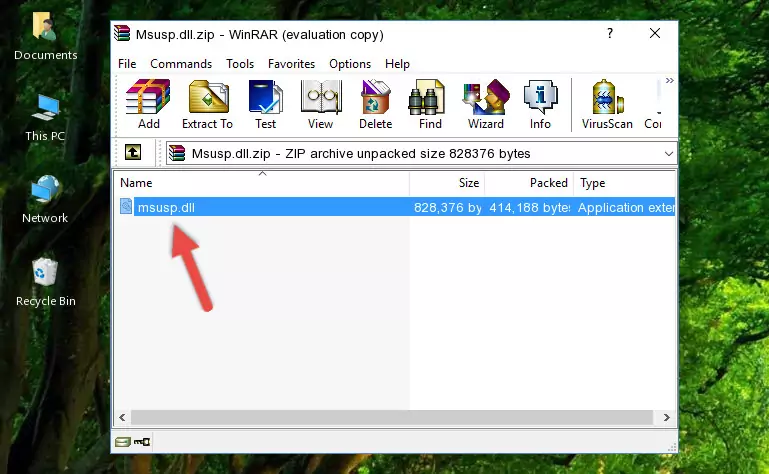The height and width of the screenshot is (474, 769).
Task: Open the Help menu
Action: (397, 64)
